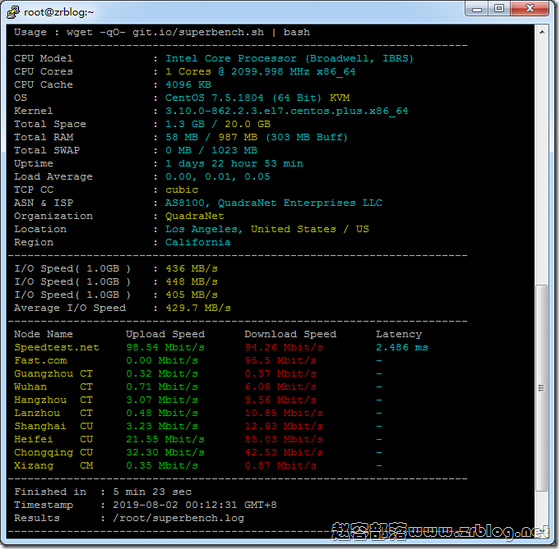Close the PuTTY terminal window
The width and height of the screenshot is (559, 549).
(x=530, y=9)
